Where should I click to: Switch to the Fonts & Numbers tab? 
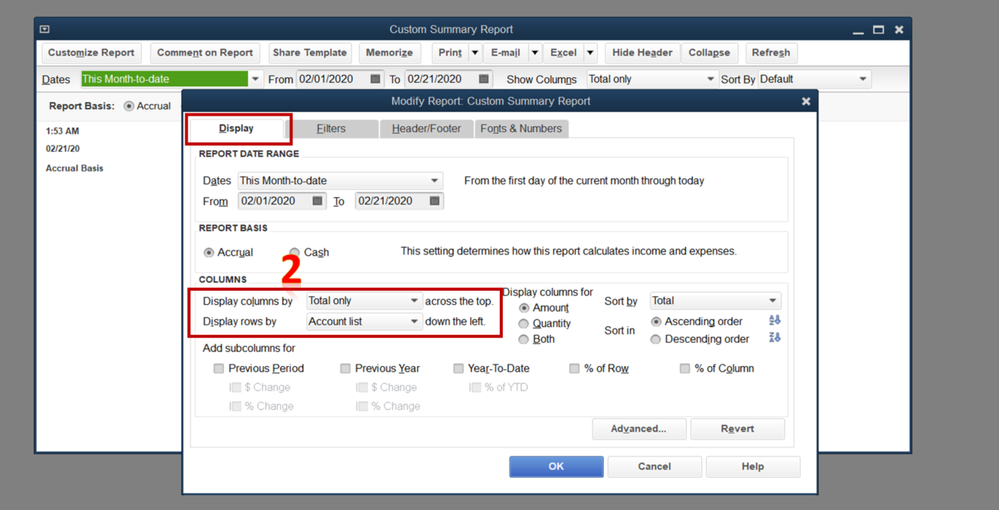point(521,129)
